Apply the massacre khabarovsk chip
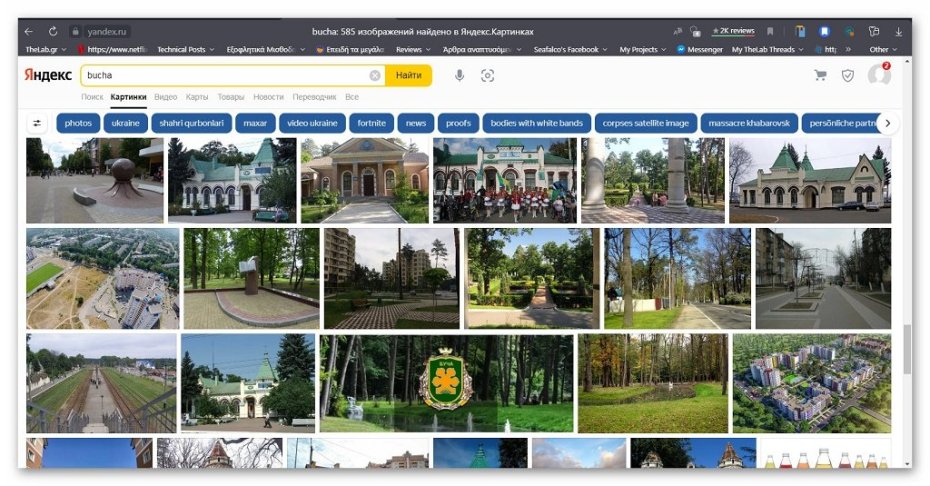This screenshot has height=486, width=930. (749, 123)
